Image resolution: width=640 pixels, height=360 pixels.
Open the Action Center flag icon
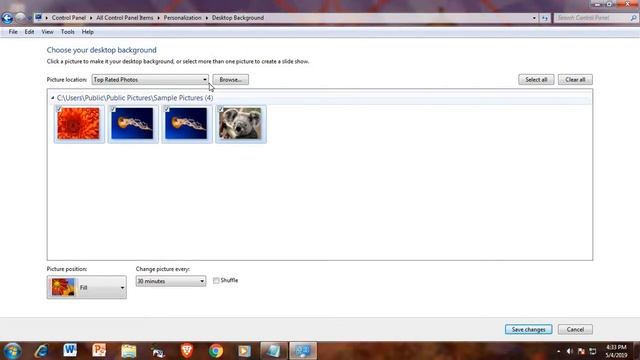pyautogui.click(x=581, y=351)
